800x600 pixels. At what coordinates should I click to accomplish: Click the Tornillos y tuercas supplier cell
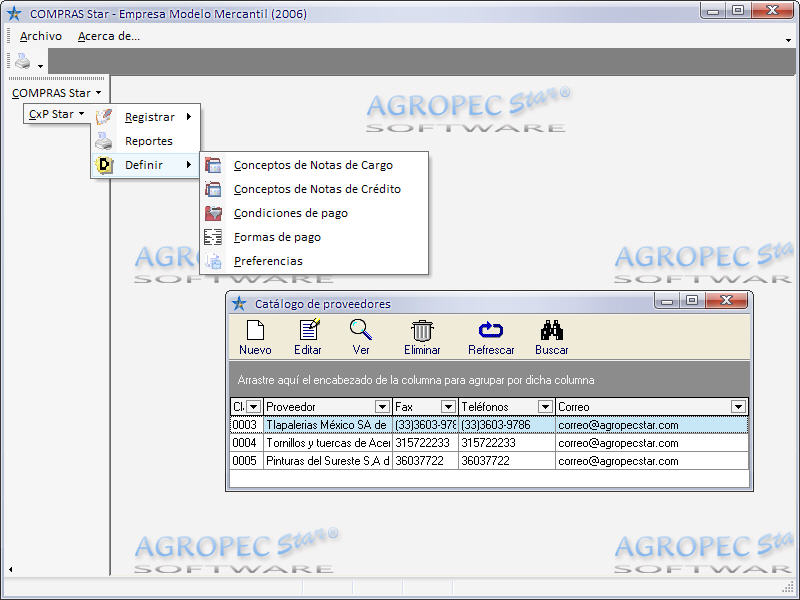point(328,443)
